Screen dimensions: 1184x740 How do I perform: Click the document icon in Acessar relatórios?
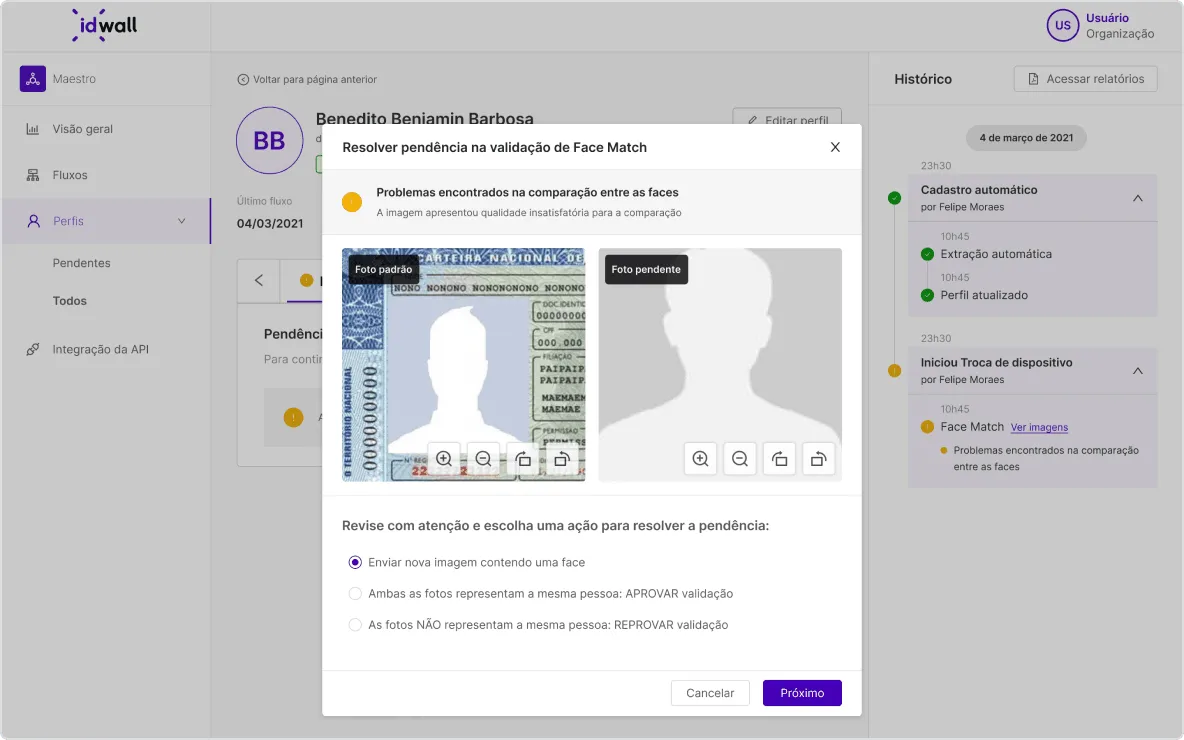coord(1033,79)
